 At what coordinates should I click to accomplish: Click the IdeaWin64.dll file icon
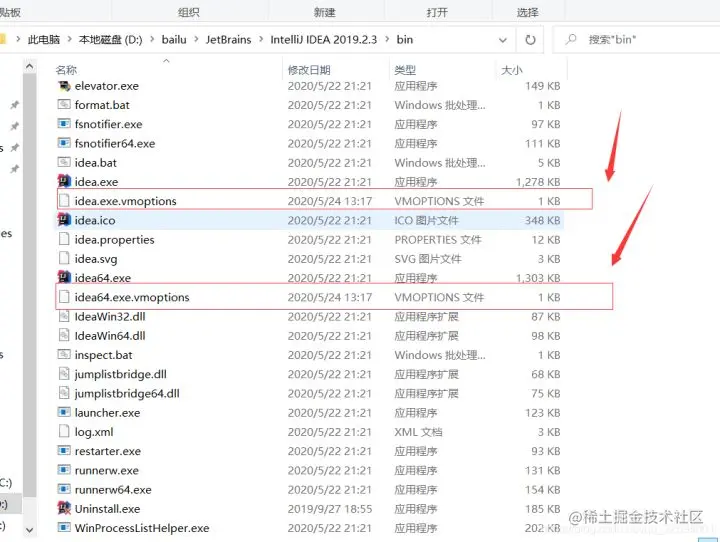tap(64, 336)
